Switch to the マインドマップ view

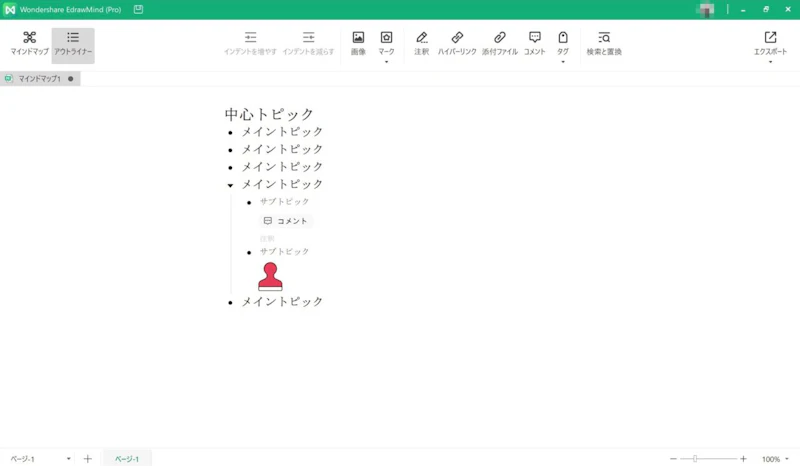tap(30, 44)
